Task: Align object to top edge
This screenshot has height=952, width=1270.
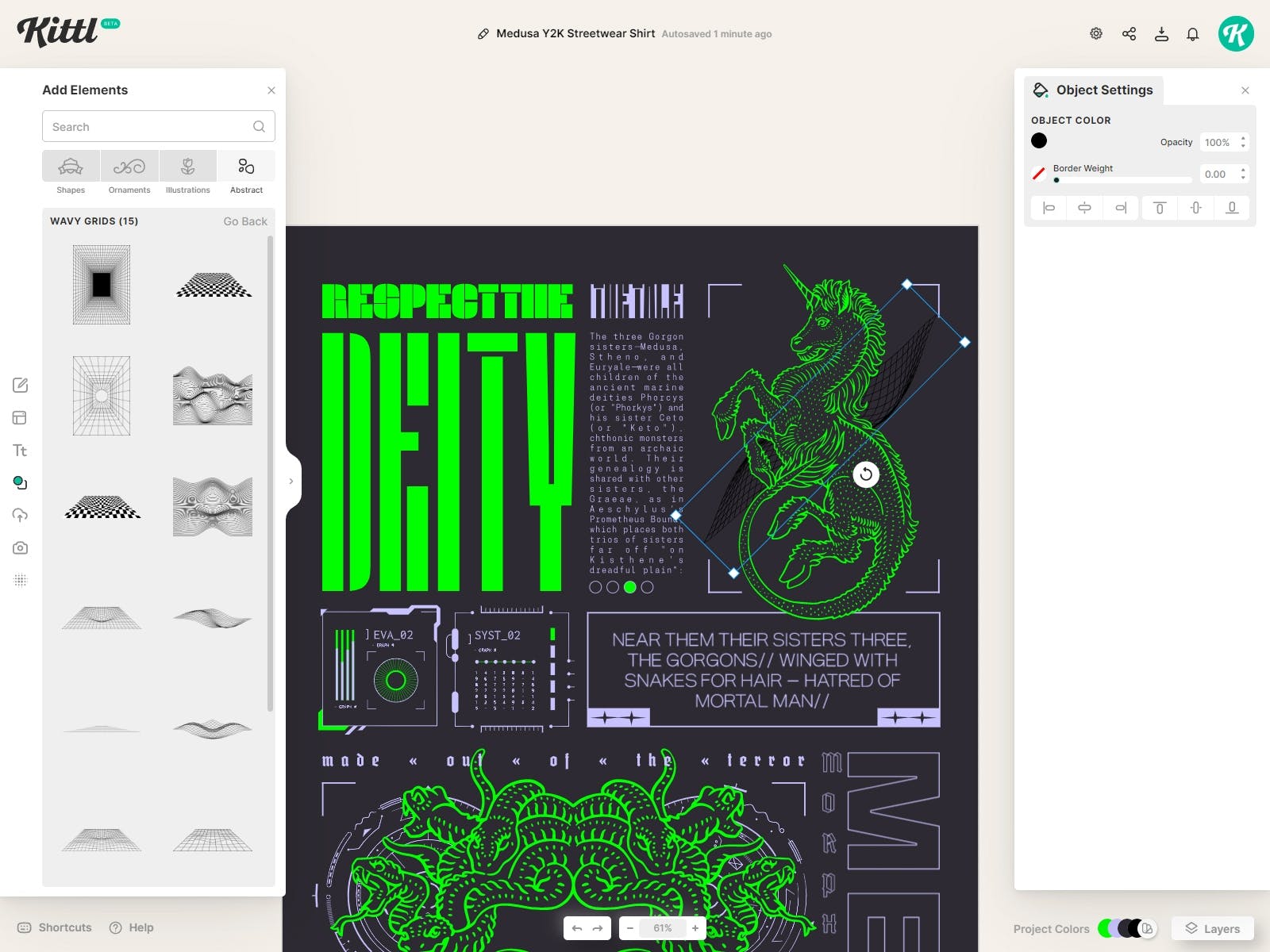Action: coord(1160,208)
